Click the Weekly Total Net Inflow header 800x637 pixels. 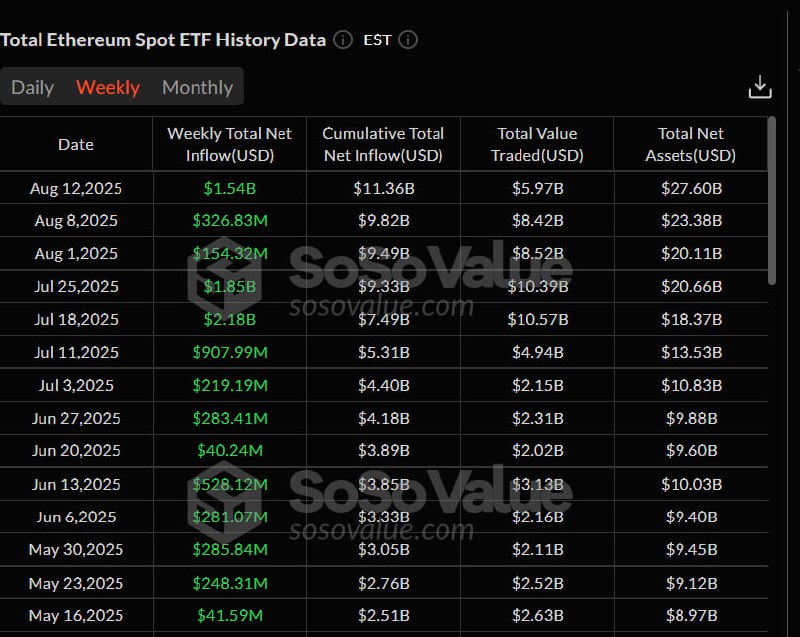tap(228, 144)
